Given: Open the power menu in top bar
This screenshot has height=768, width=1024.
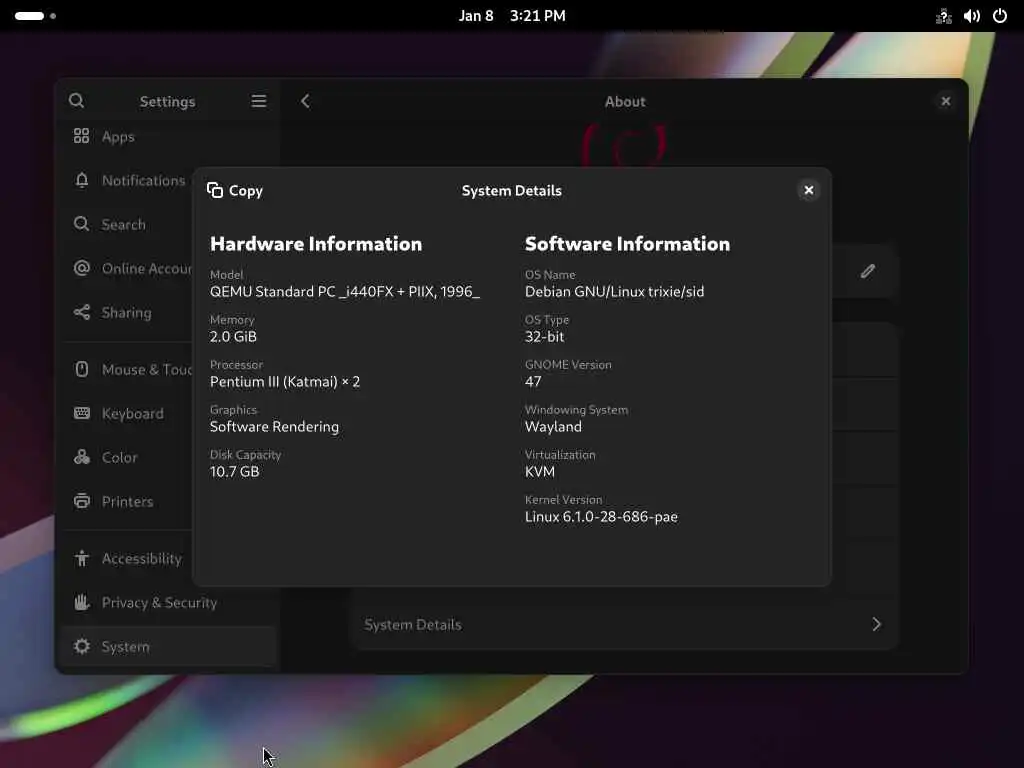Looking at the screenshot, I should 1000,16.
